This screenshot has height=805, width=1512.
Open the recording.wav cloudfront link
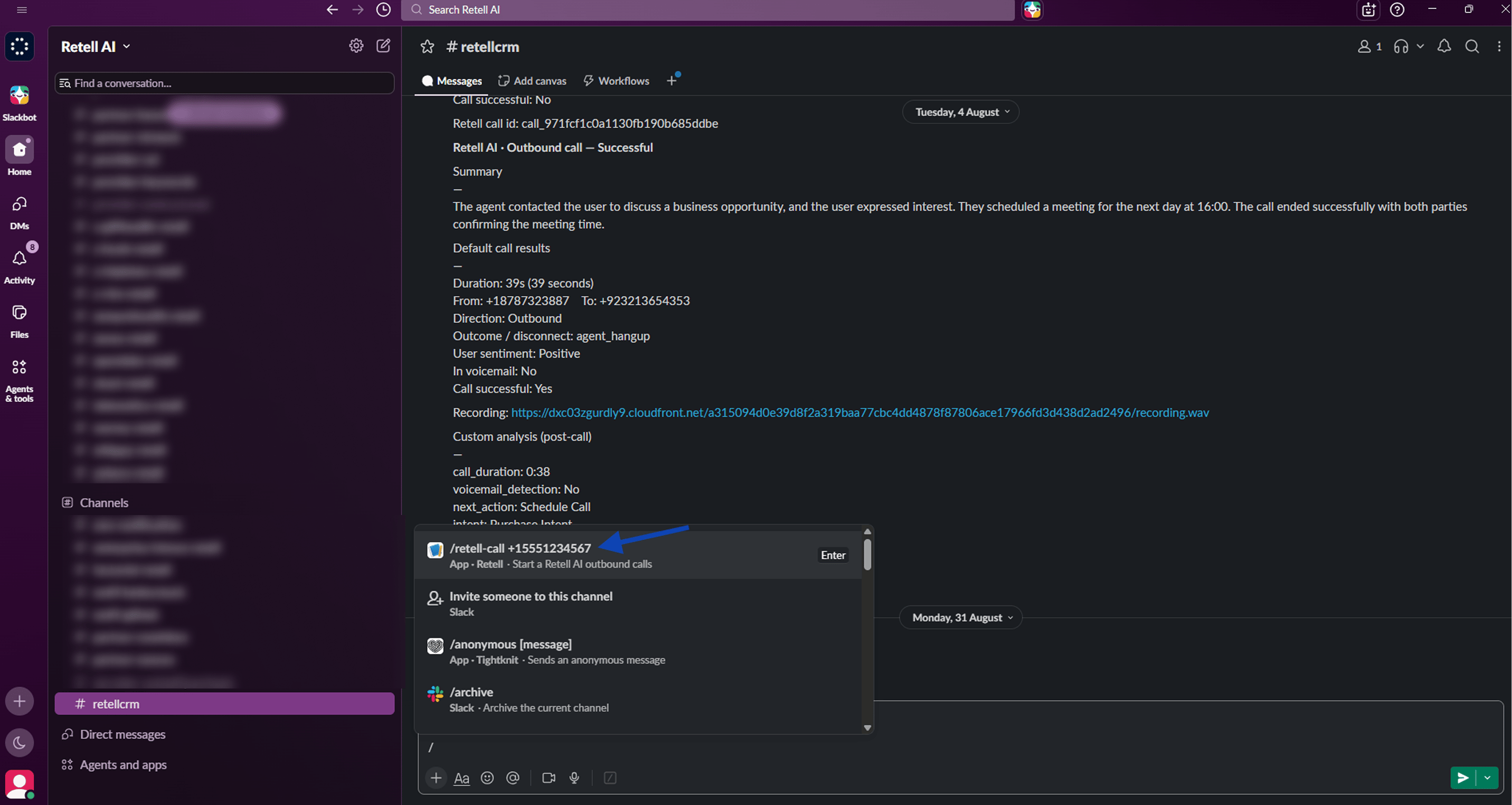[860, 413]
